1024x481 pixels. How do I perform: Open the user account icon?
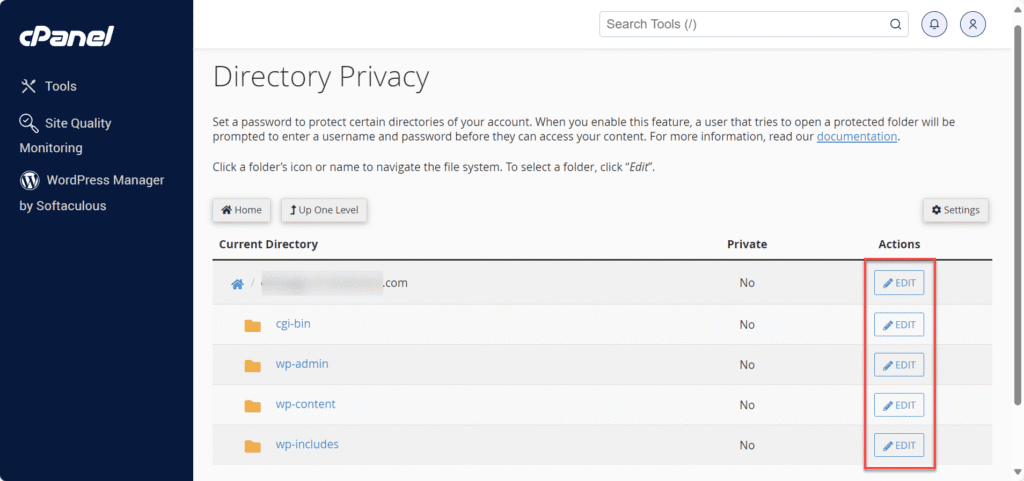[972, 24]
